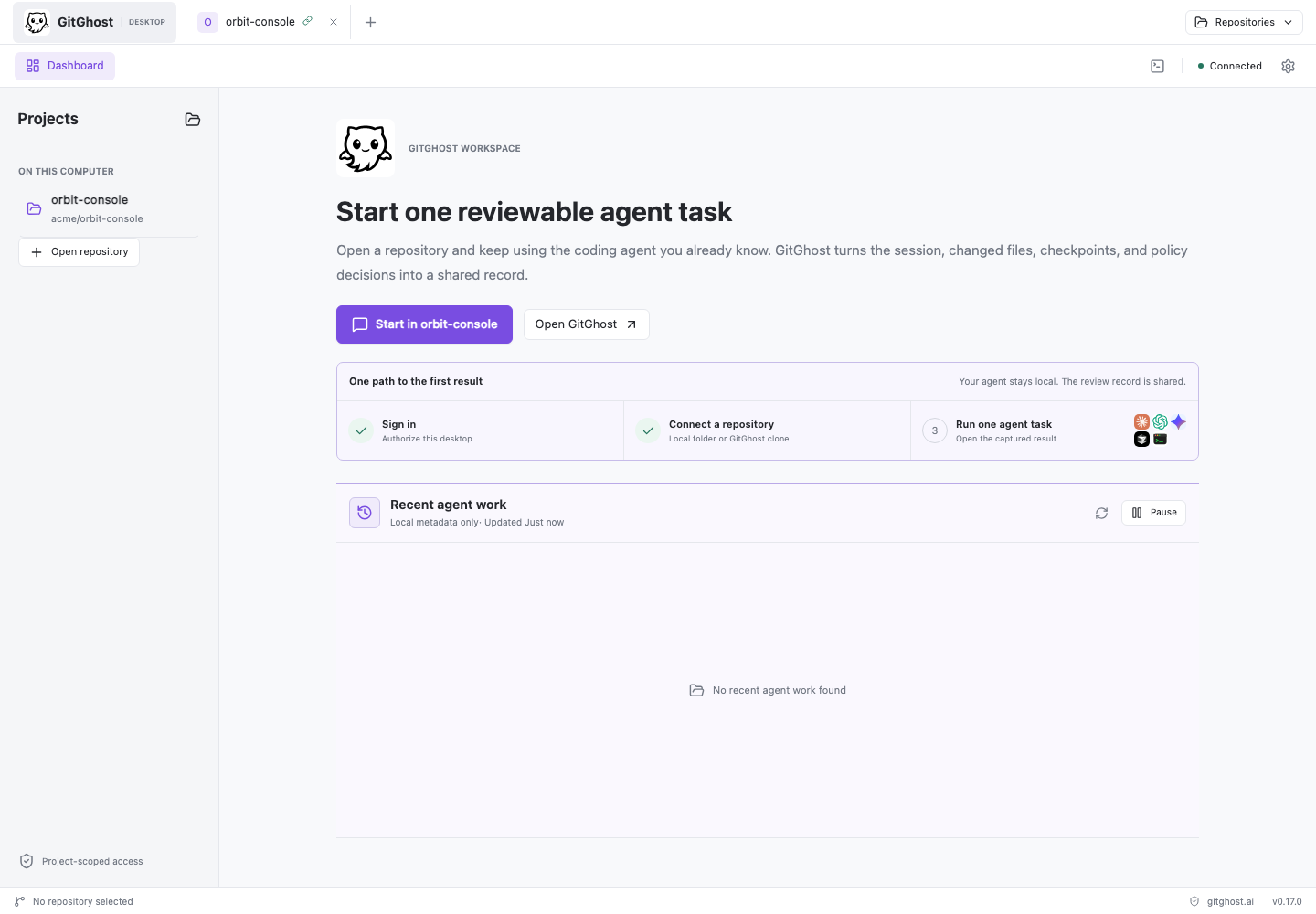Click the shield icon beside gitghost.ai

click(x=1194, y=901)
